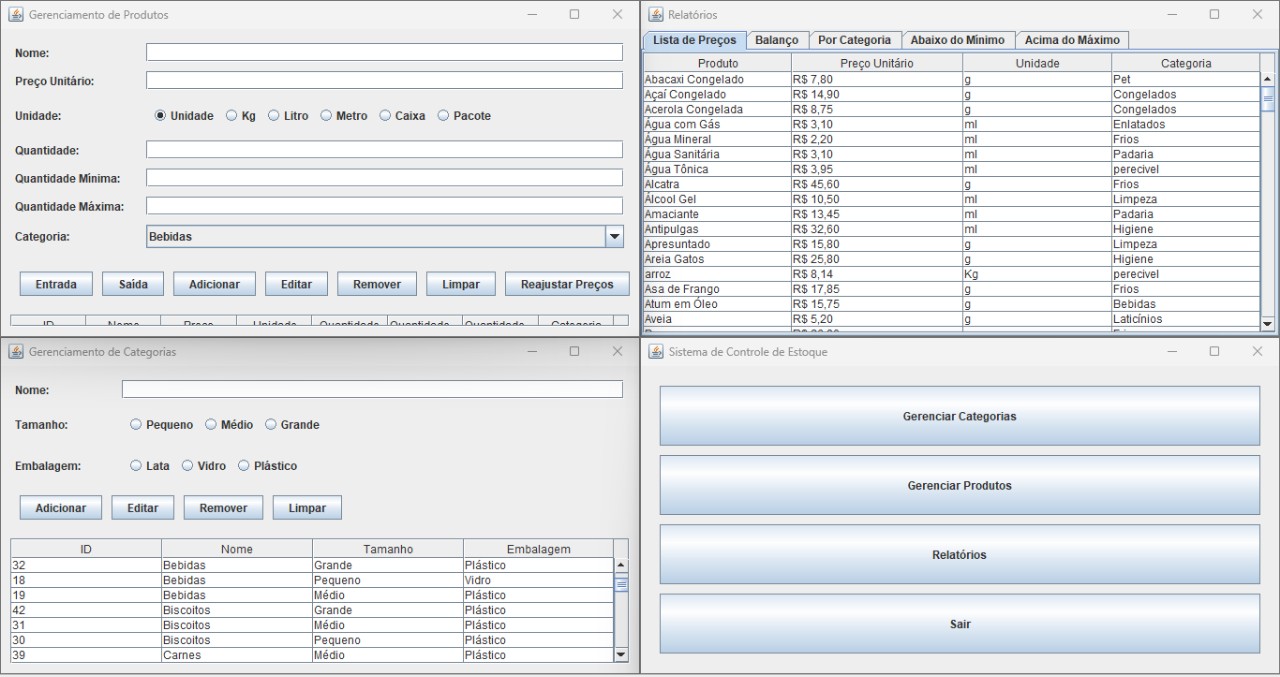Click the Saída button

pos(133,284)
